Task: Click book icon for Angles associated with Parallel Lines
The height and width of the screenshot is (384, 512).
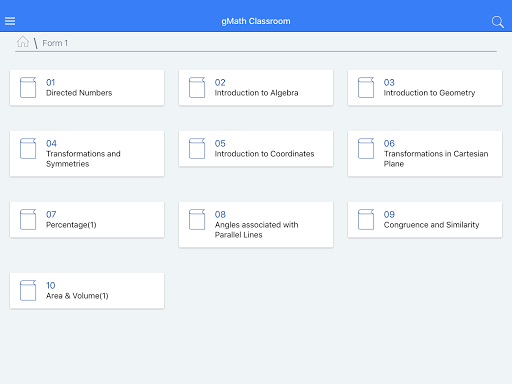Action: [x=197, y=220]
